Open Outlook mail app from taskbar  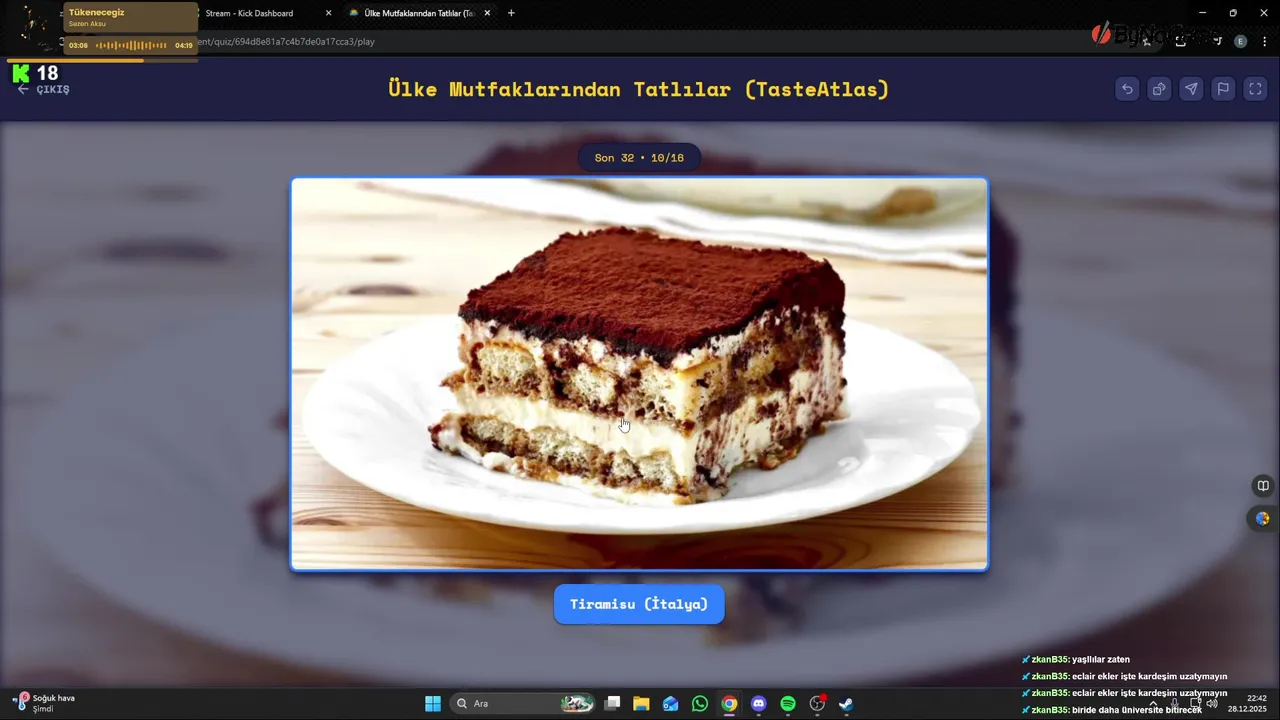tap(670, 704)
